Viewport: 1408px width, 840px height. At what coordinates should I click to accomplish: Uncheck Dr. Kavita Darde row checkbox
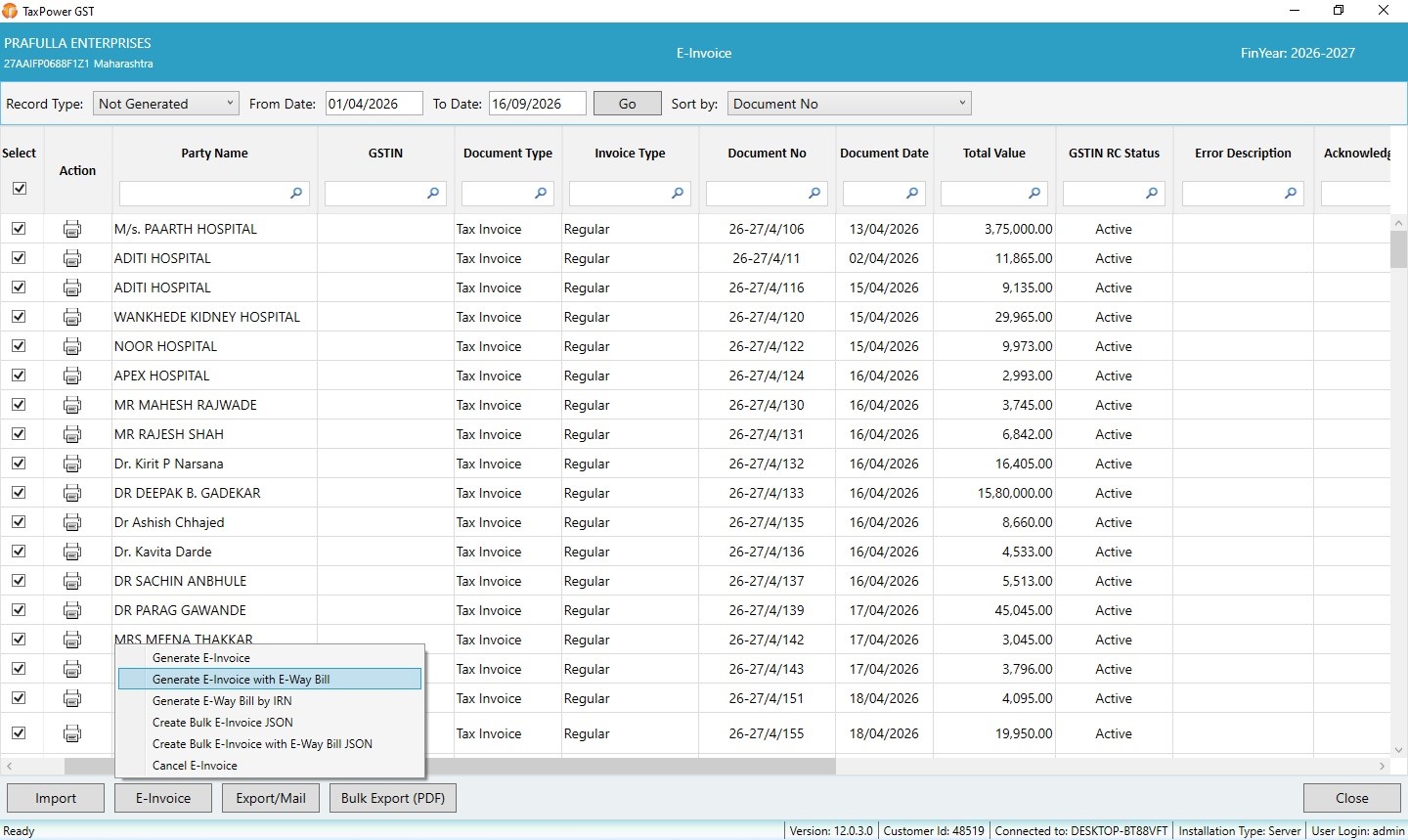[19, 552]
